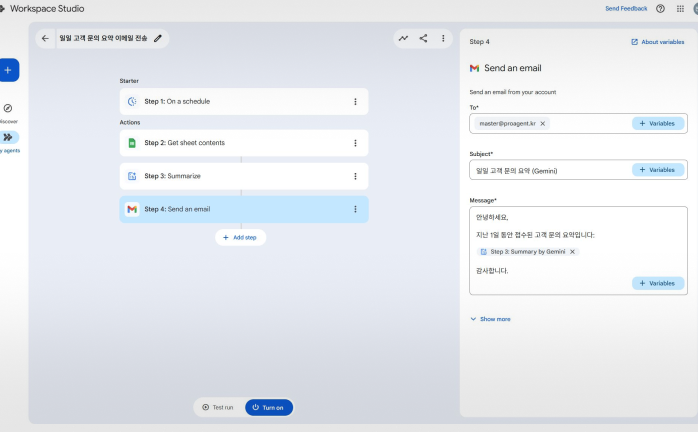The height and width of the screenshot is (432, 698).
Task: Remove Step 3 Summary by Gemini variable chip
Action: 572,252
